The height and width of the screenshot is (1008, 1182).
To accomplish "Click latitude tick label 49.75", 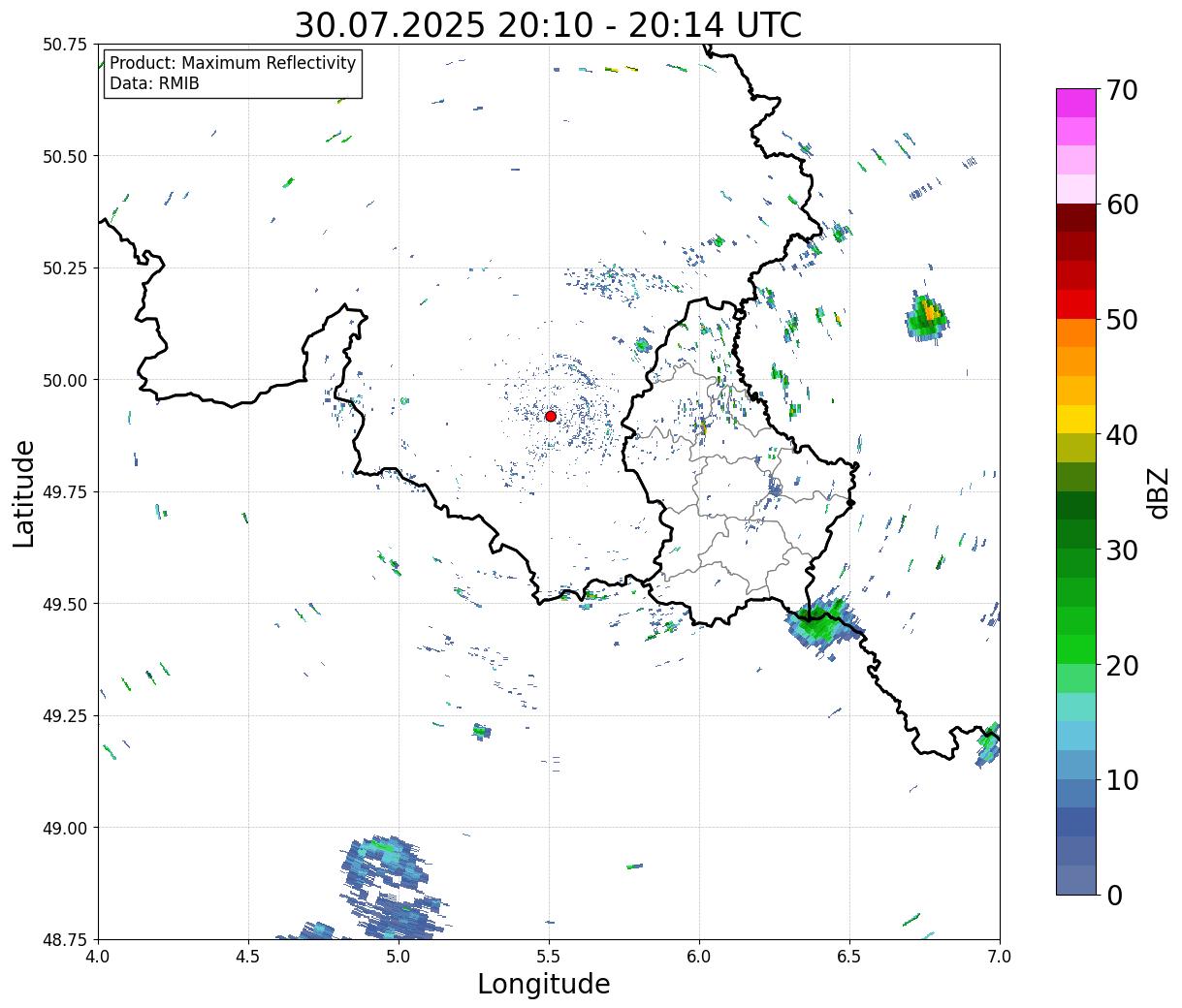I will (x=65, y=491).
